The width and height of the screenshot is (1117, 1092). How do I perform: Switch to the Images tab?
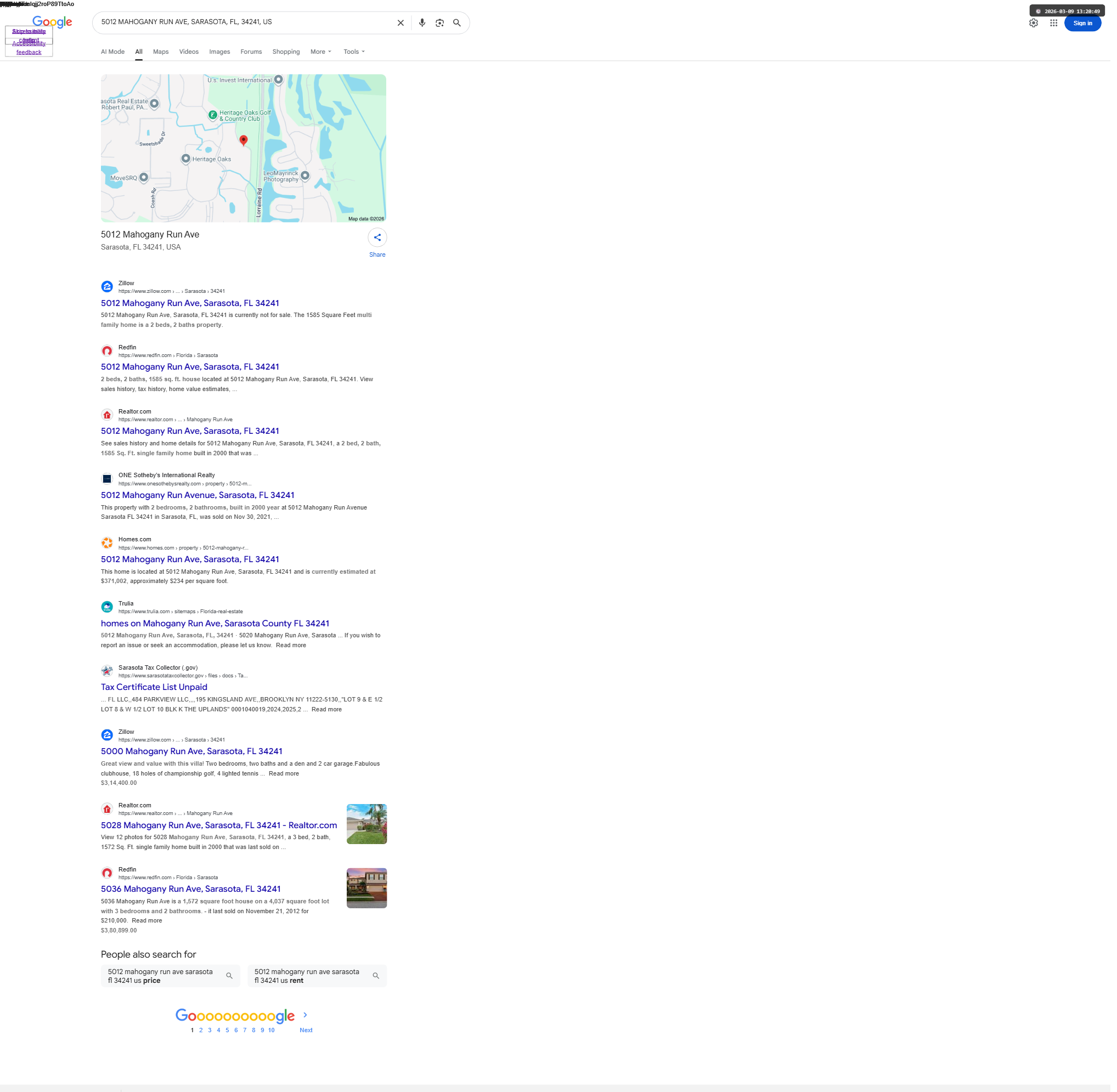(221, 52)
